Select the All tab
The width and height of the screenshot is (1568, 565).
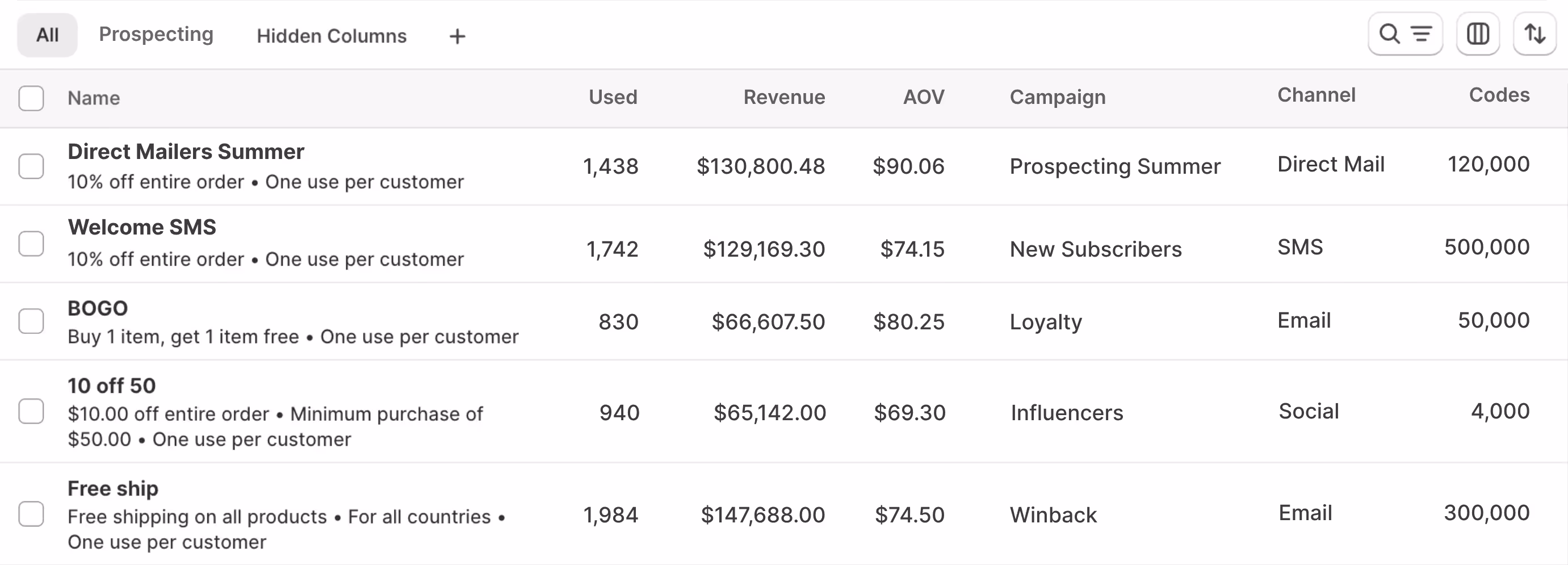[47, 34]
